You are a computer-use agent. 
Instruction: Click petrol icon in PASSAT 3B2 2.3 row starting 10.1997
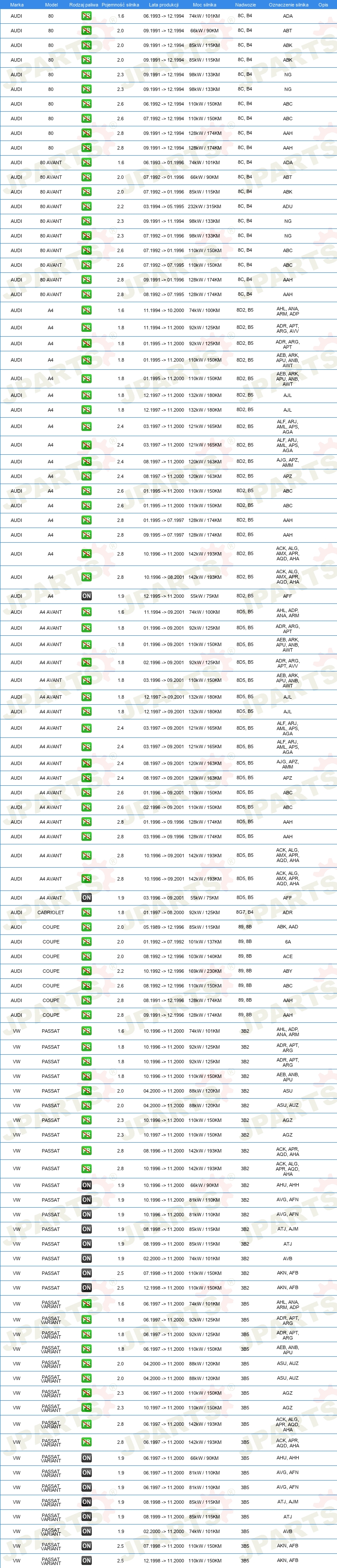click(x=86, y=1134)
